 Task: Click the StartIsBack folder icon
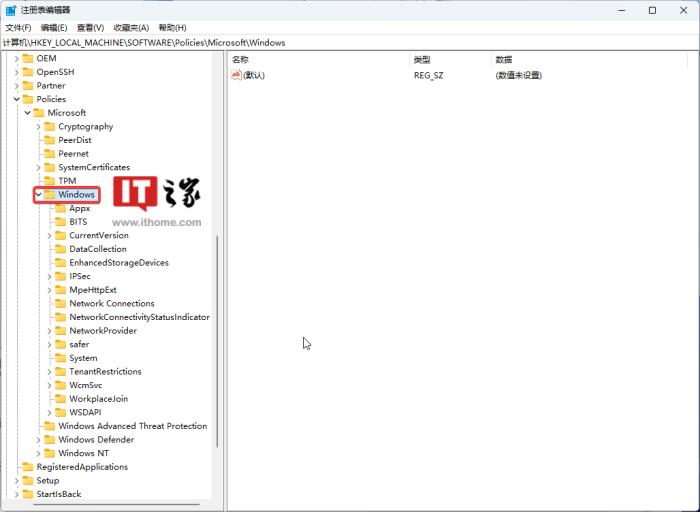[28, 494]
